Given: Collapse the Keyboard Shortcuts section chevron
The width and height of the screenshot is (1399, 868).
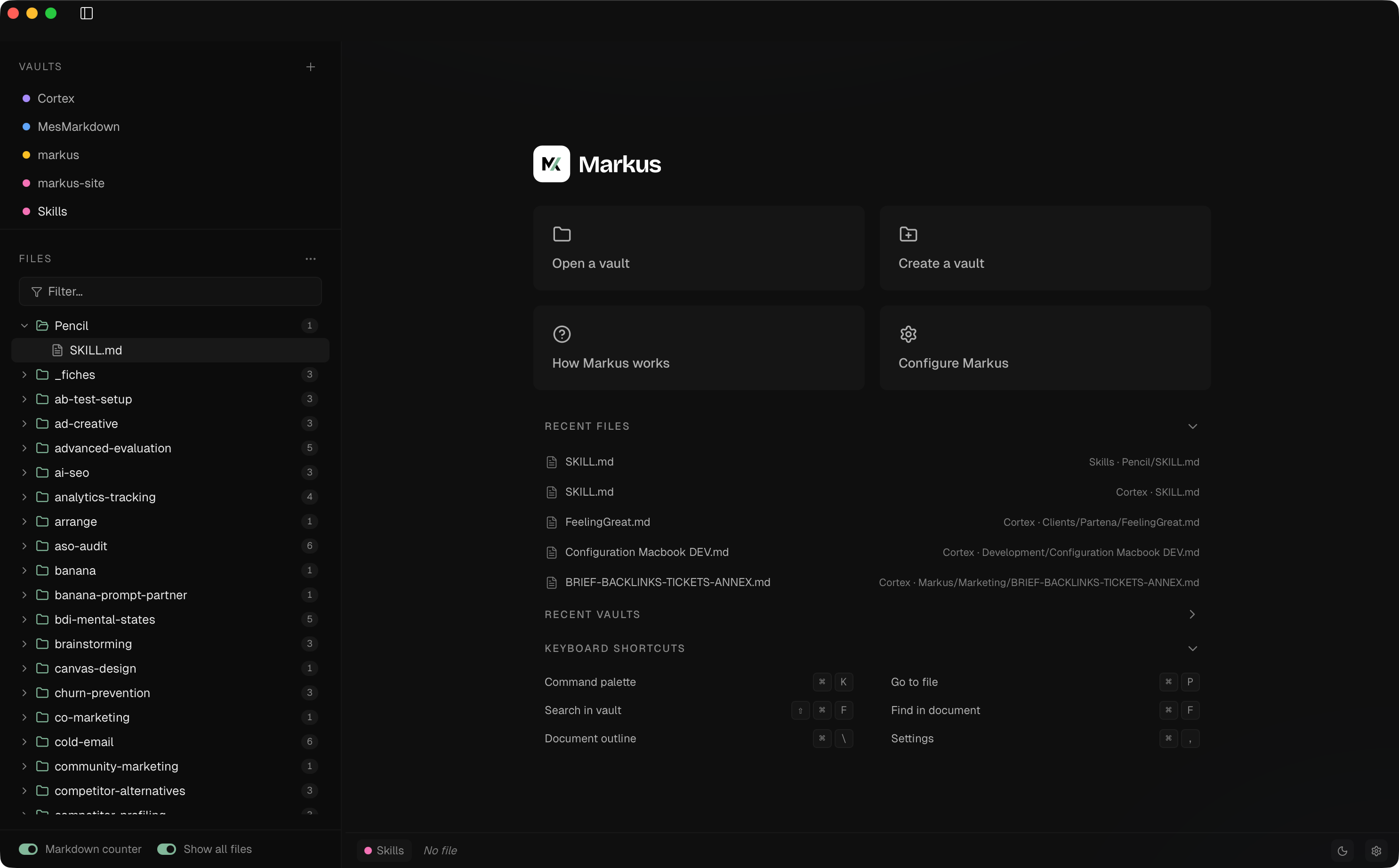Looking at the screenshot, I should pyautogui.click(x=1192, y=649).
